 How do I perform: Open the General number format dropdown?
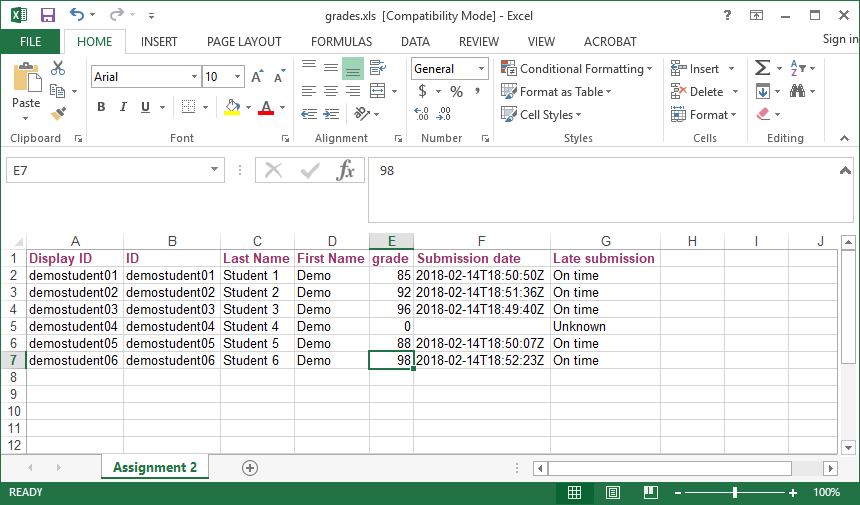(481, 69)
